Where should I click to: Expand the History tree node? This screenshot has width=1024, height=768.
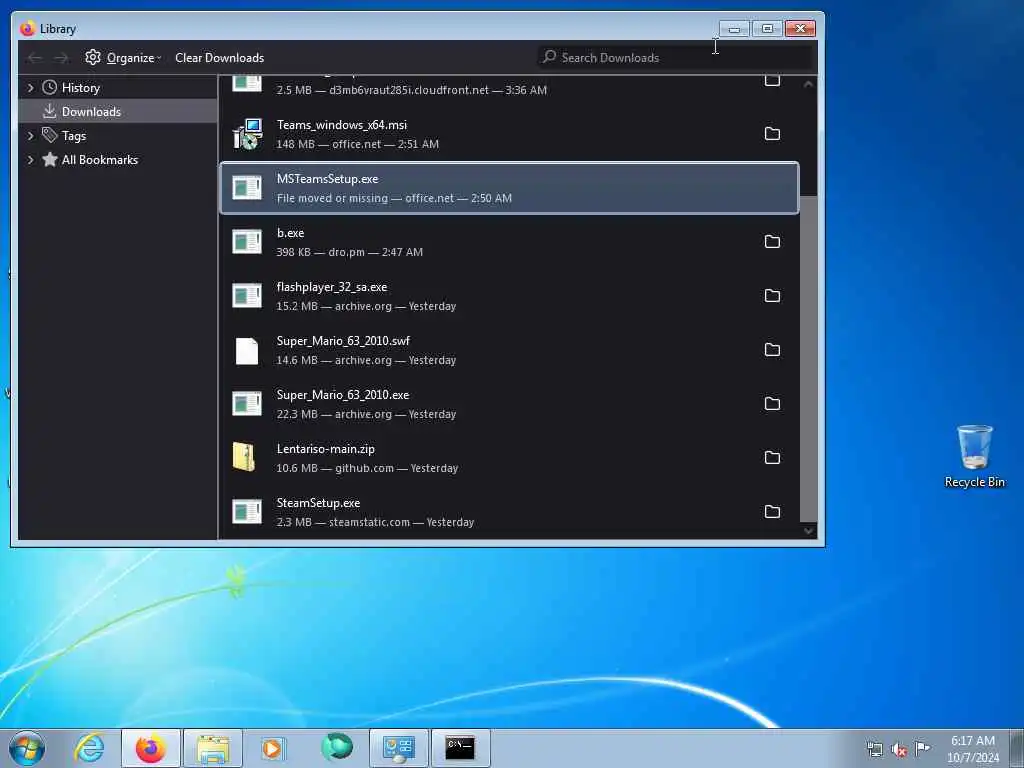[x=30, y=88]
